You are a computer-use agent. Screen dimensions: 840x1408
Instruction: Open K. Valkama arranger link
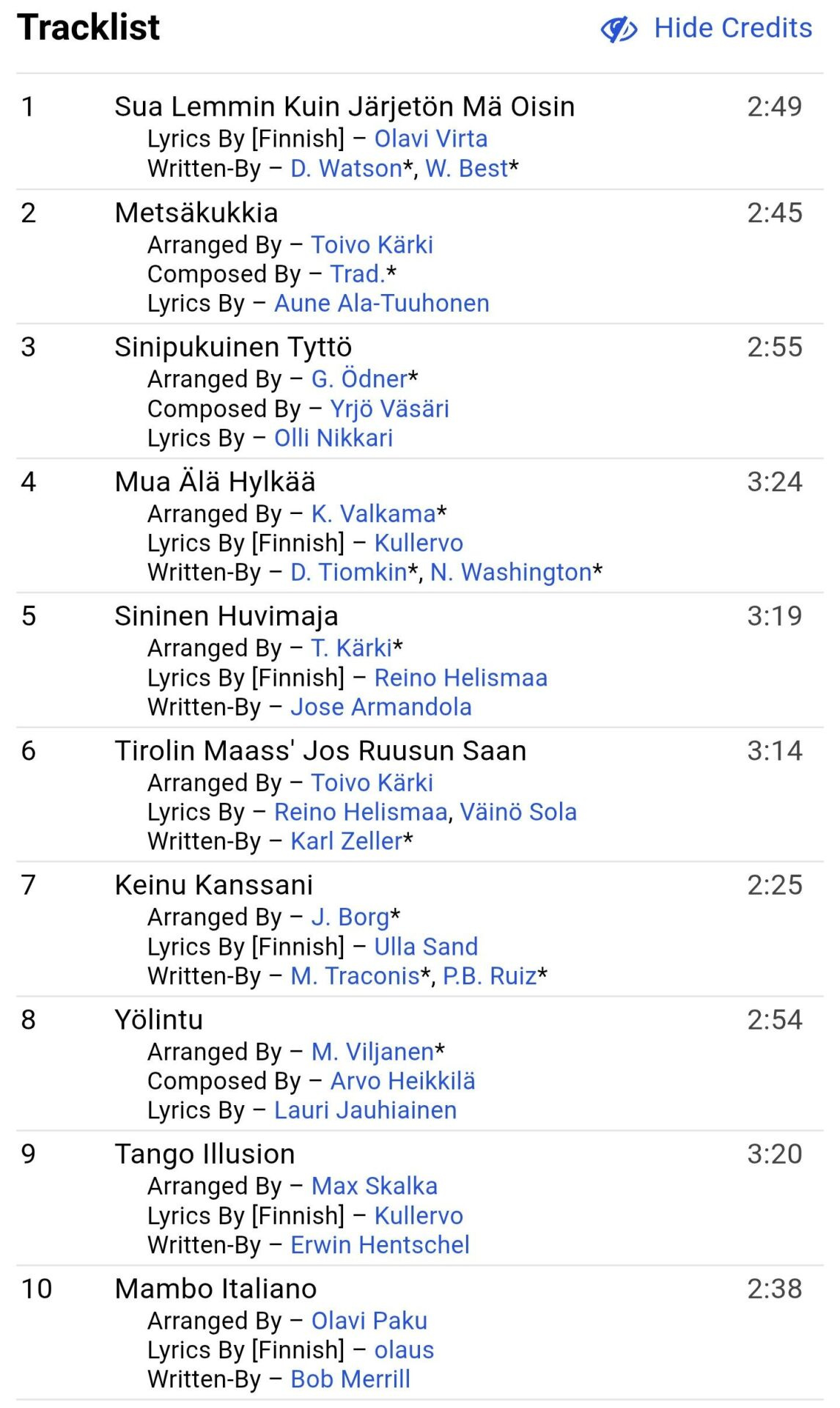coord(374,514)
